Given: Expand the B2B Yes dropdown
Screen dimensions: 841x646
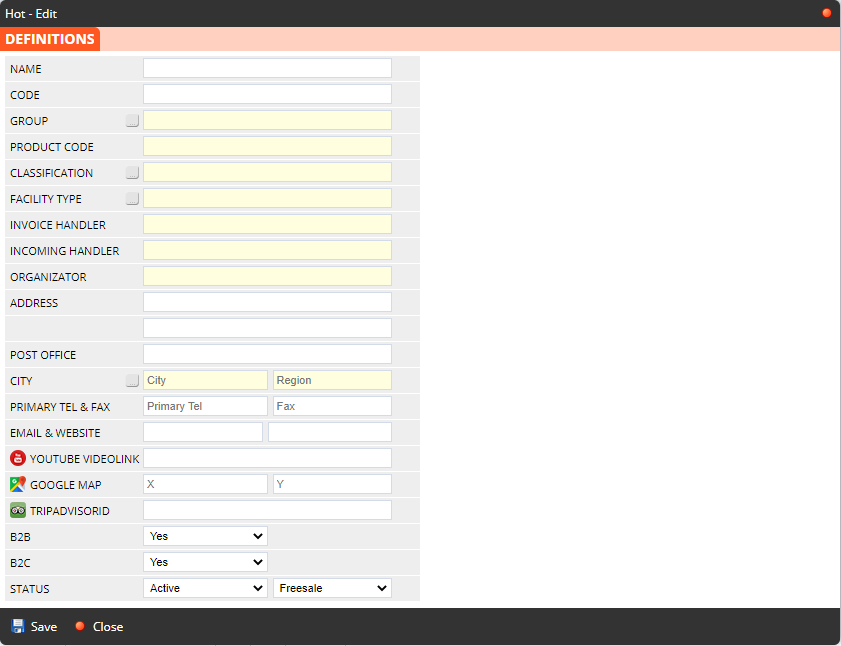Looking at the screenshot, I should [x=205, y=536].
